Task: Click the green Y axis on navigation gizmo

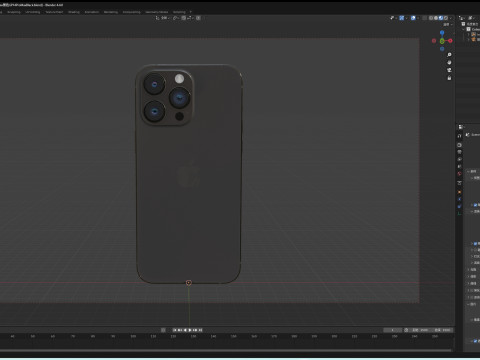Action: (x=442, y=41)
